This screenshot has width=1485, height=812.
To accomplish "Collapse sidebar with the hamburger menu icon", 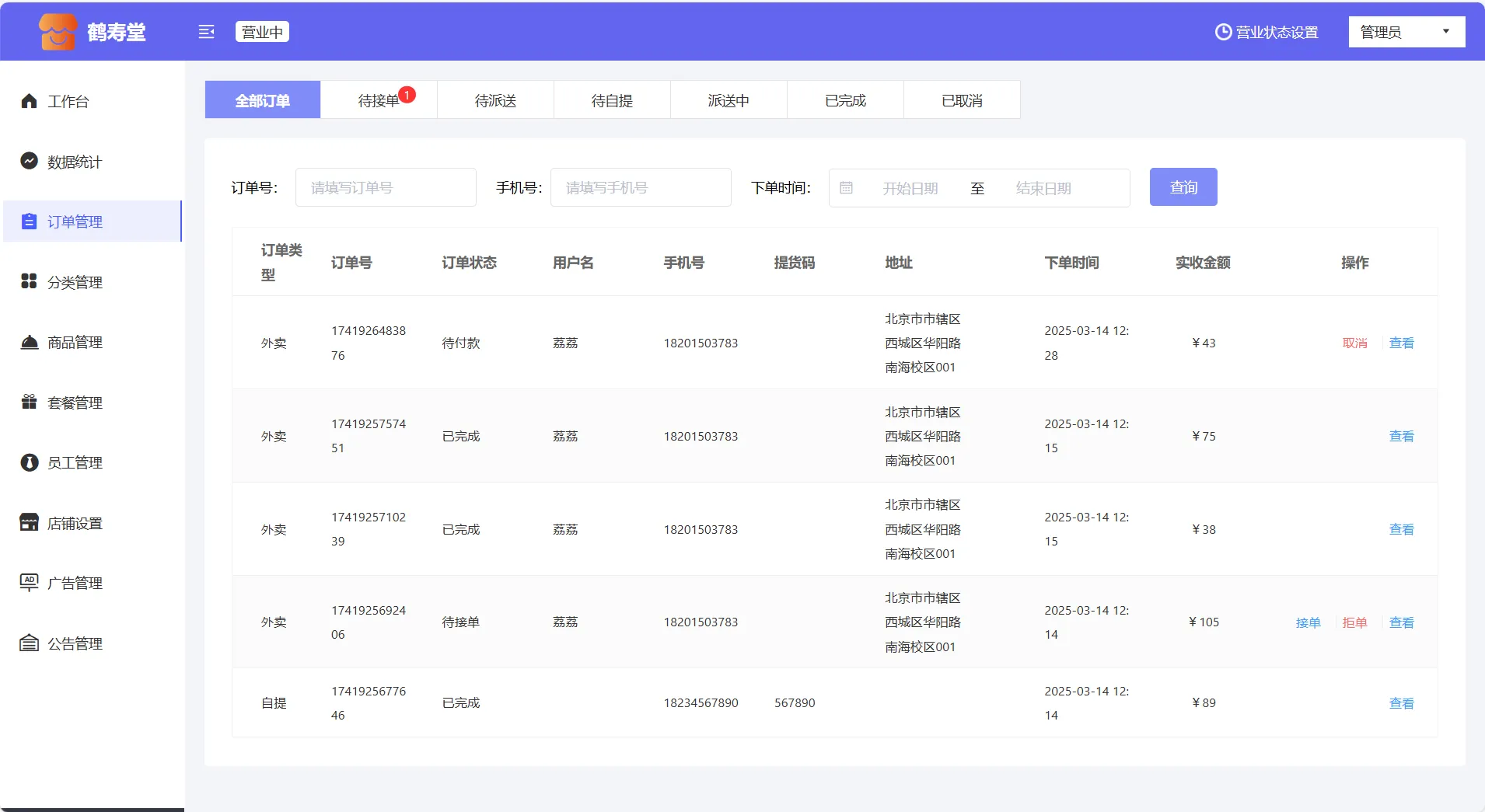I will (x=206, y=32).
